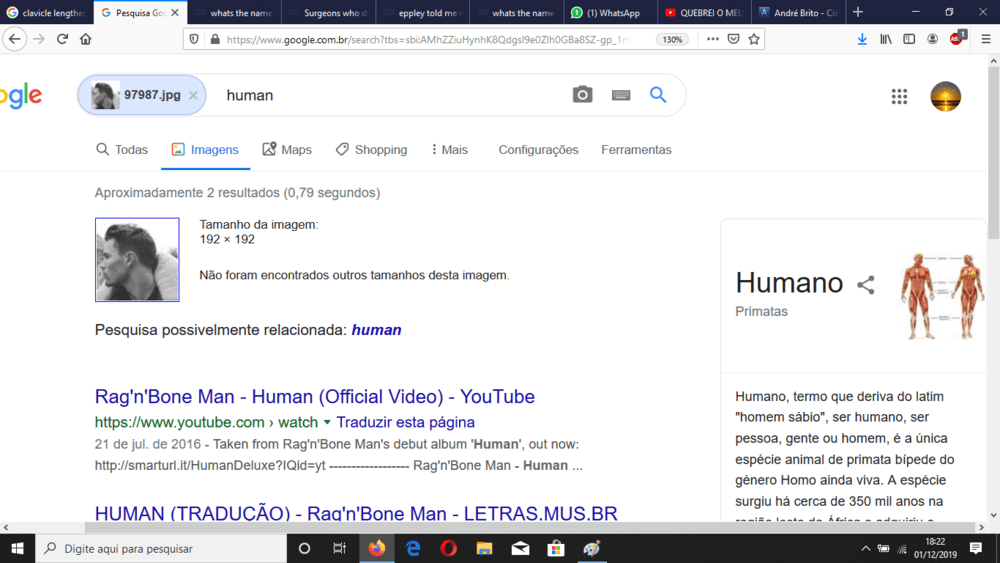Open the YouTube result's green dropdown arrow
This screenshot has width=1000, height=563.
pos(327,422)
